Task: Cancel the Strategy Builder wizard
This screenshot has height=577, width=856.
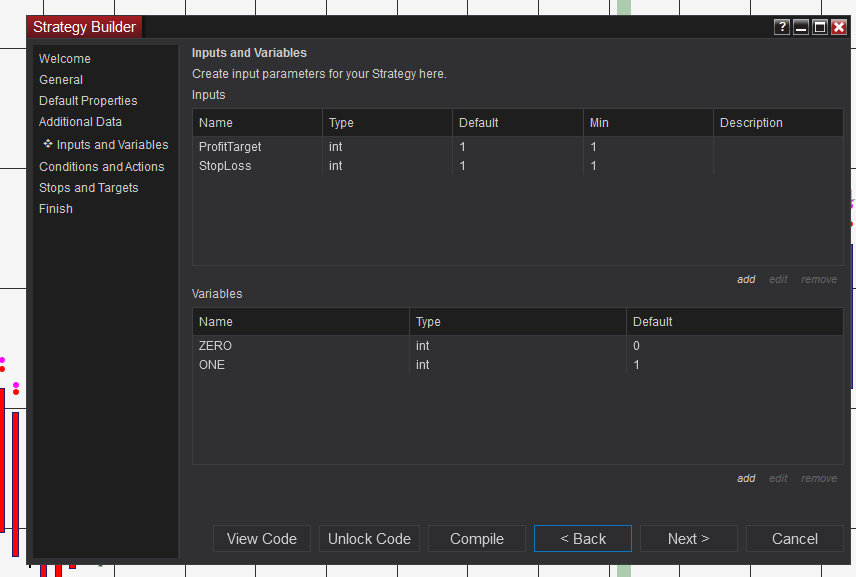Action: 795,539
